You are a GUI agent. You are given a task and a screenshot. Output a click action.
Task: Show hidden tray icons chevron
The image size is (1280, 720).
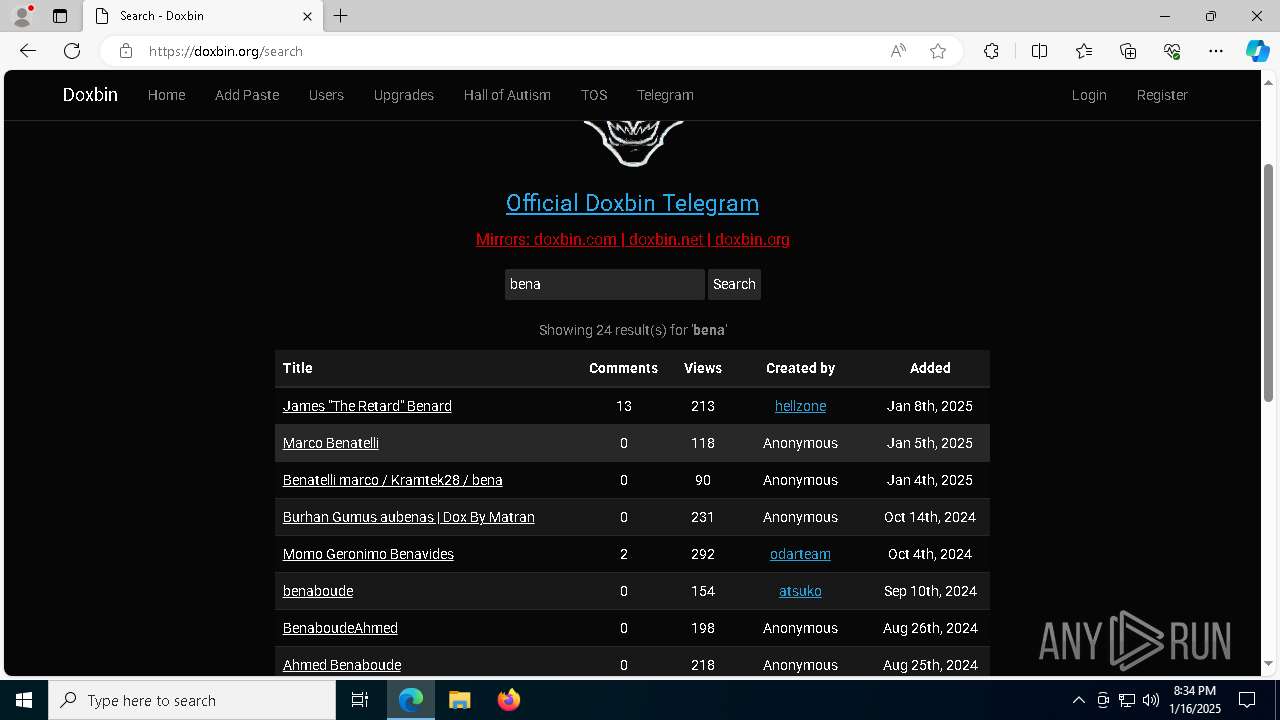1078,700
